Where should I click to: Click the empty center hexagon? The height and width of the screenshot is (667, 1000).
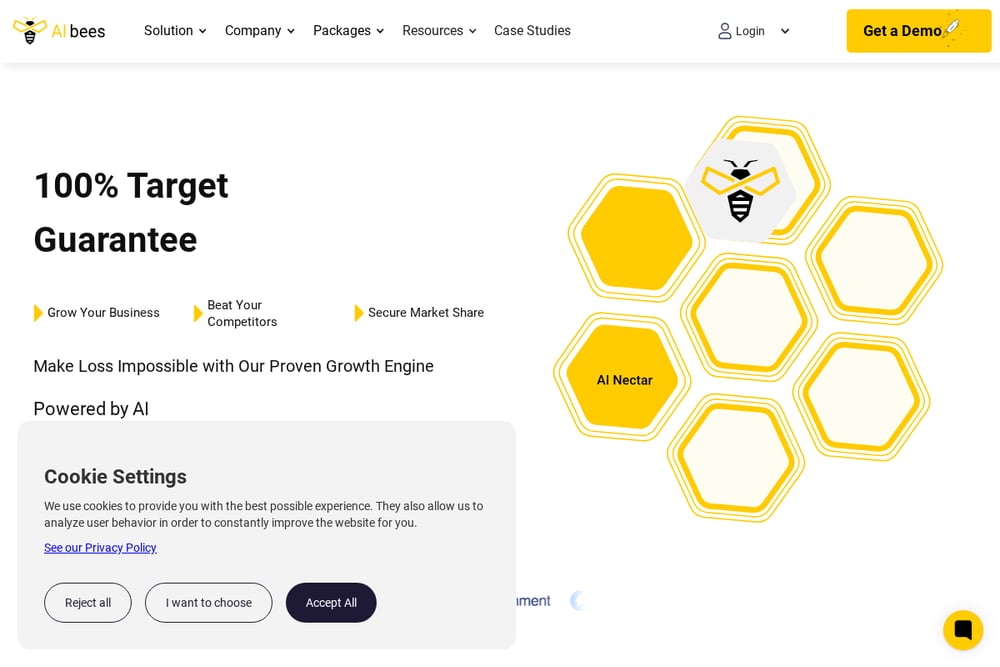pyautogui.click(x=748, y=317)
